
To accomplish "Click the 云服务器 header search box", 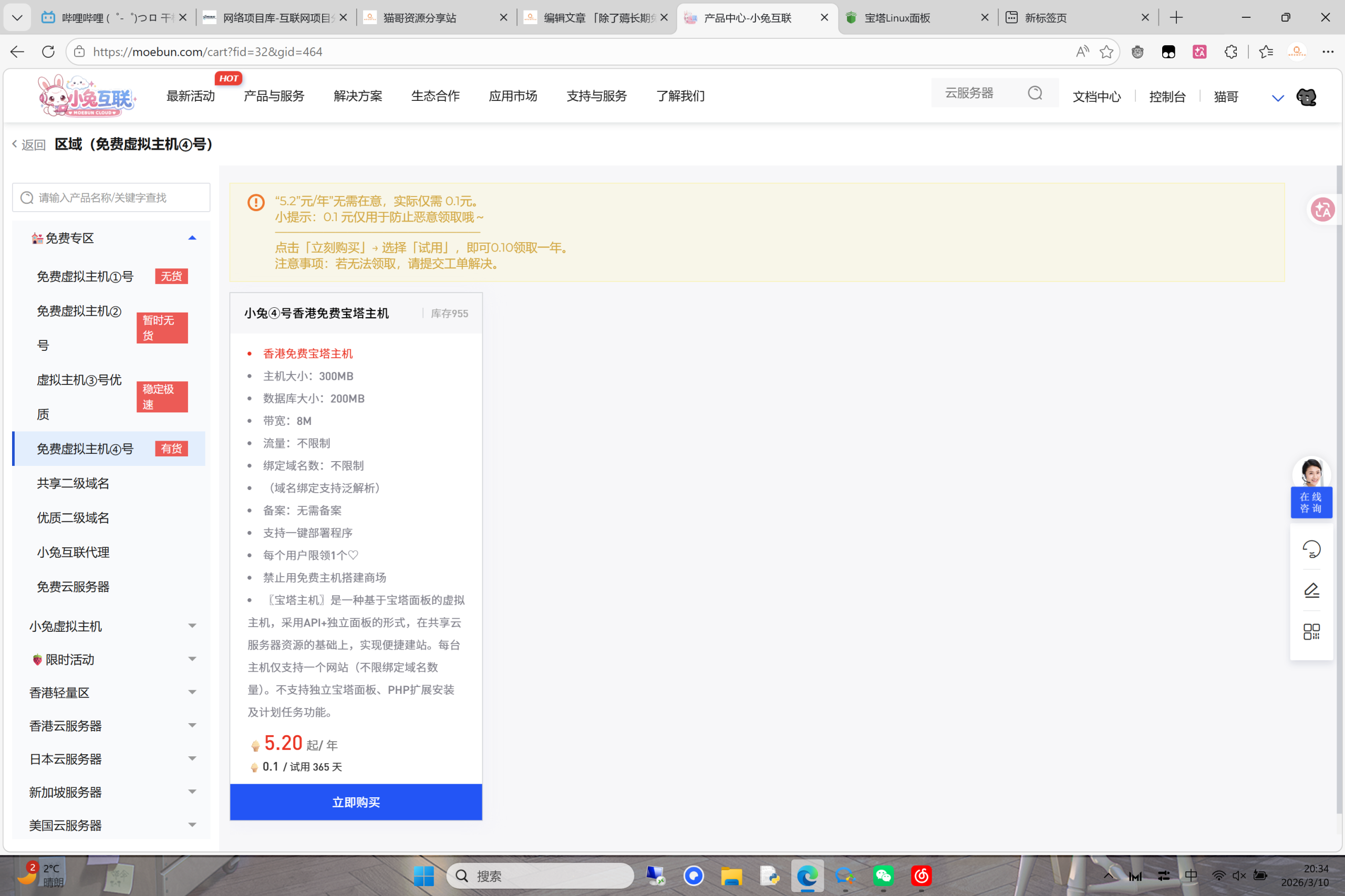I will pos(995,93).
